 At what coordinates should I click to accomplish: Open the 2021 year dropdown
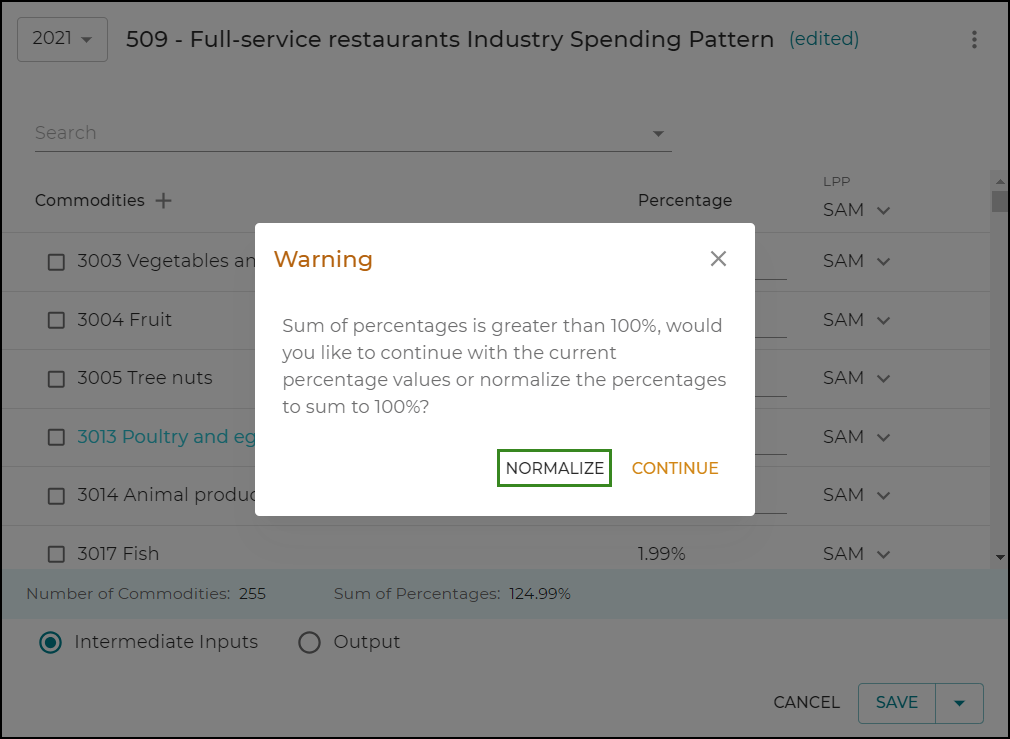62,38
